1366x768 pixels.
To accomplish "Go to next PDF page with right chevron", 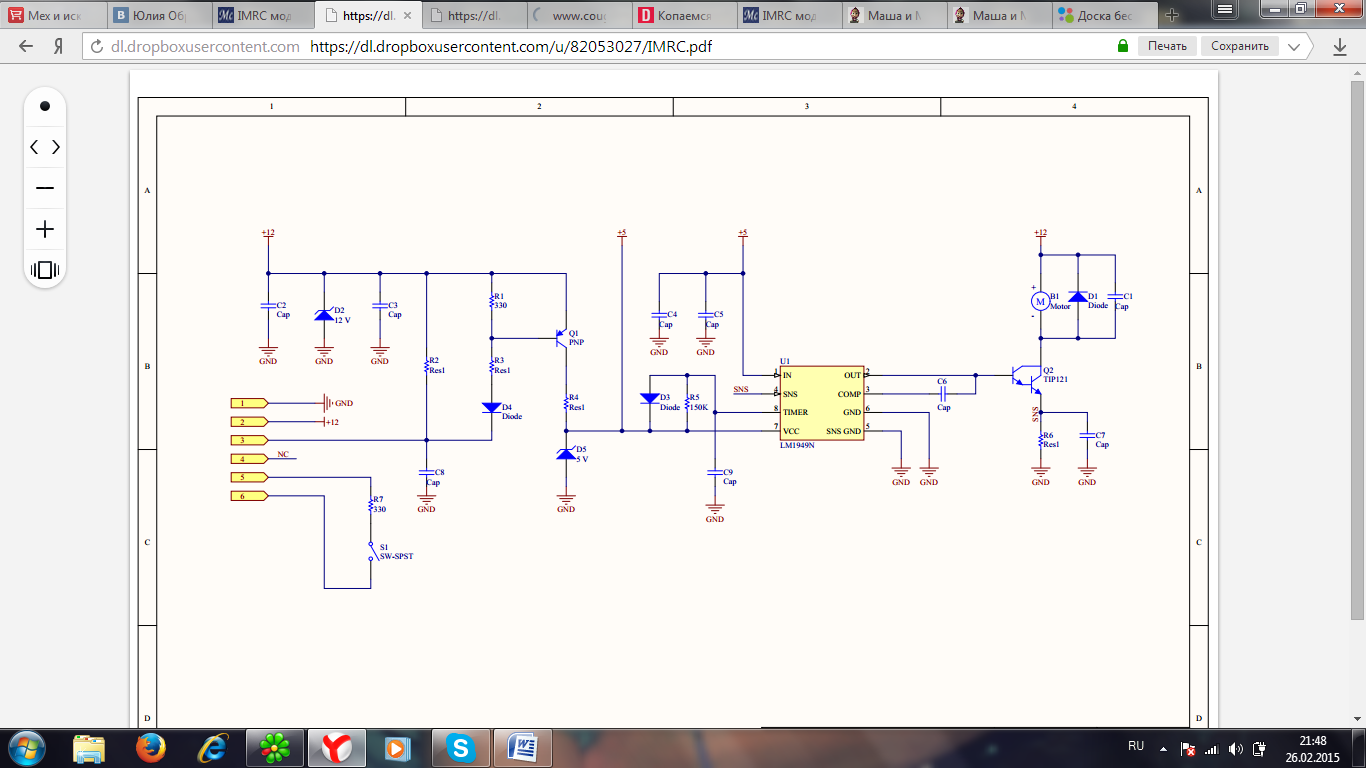I will click(56, 147).
